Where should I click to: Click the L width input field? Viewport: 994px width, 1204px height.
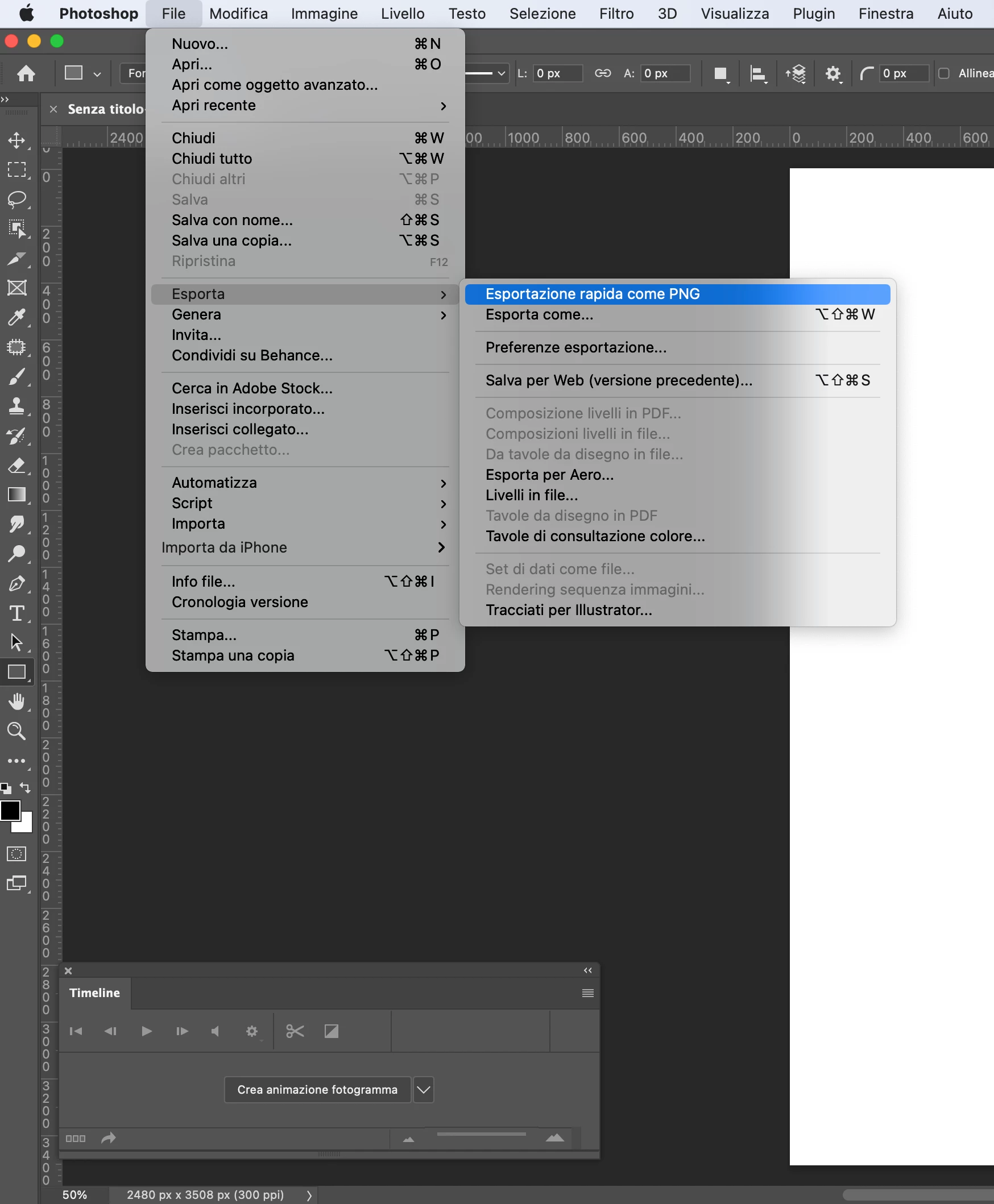[558, 73]
